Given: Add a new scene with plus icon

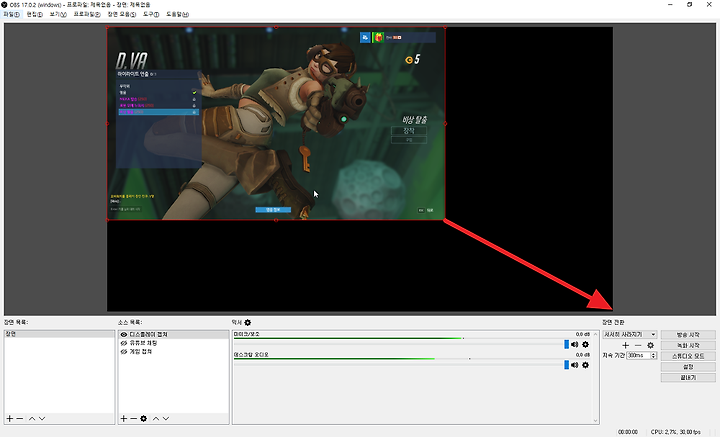Looking at the screenshot, I should point(10,419).
